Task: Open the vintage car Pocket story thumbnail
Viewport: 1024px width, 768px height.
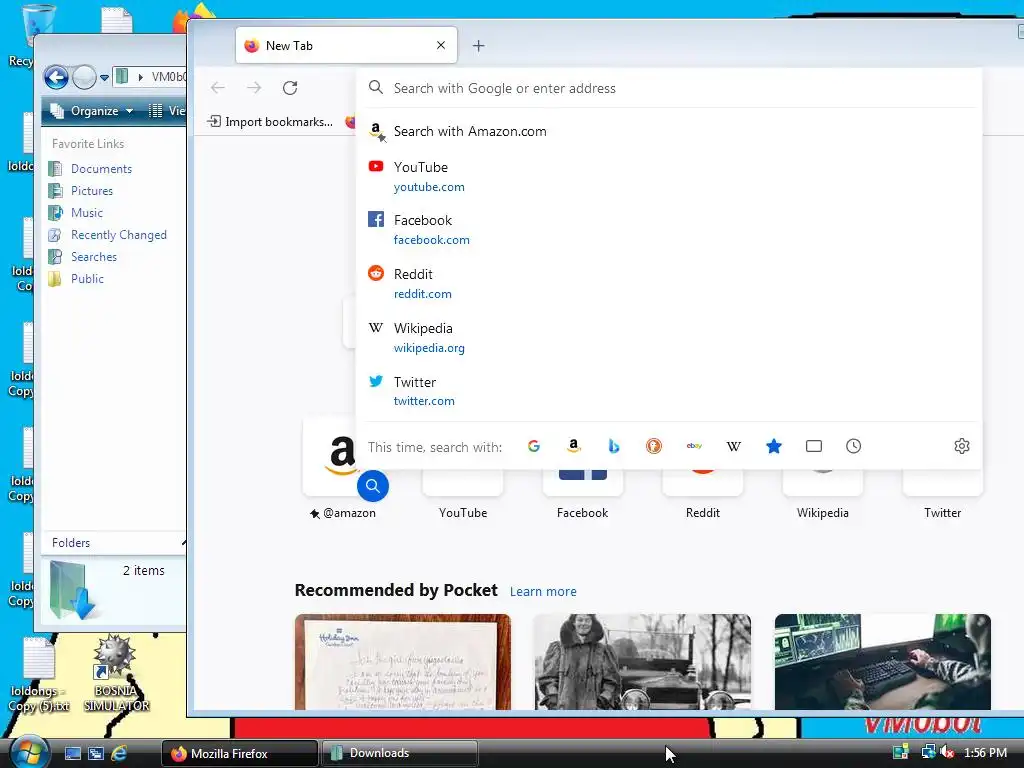Action: [643, 662]
